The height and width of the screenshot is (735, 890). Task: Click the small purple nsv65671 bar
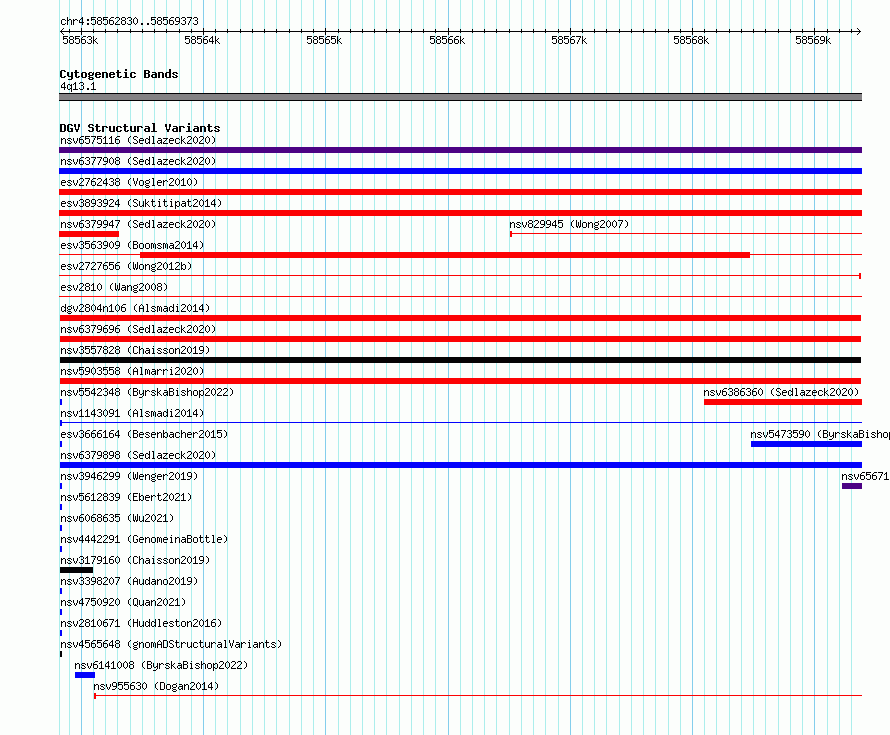pos(852,486)
